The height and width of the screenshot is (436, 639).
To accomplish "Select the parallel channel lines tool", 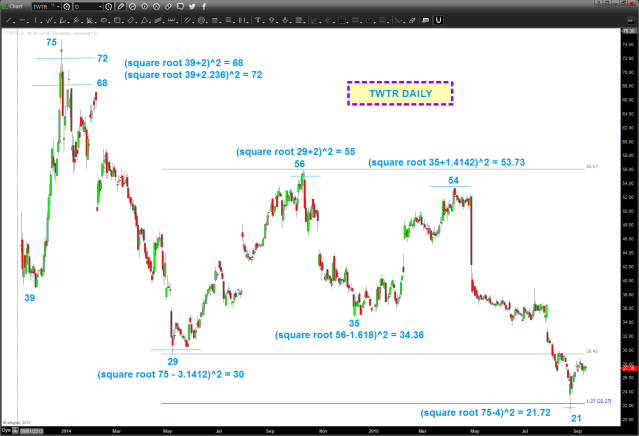I will [x=187, y=20].
